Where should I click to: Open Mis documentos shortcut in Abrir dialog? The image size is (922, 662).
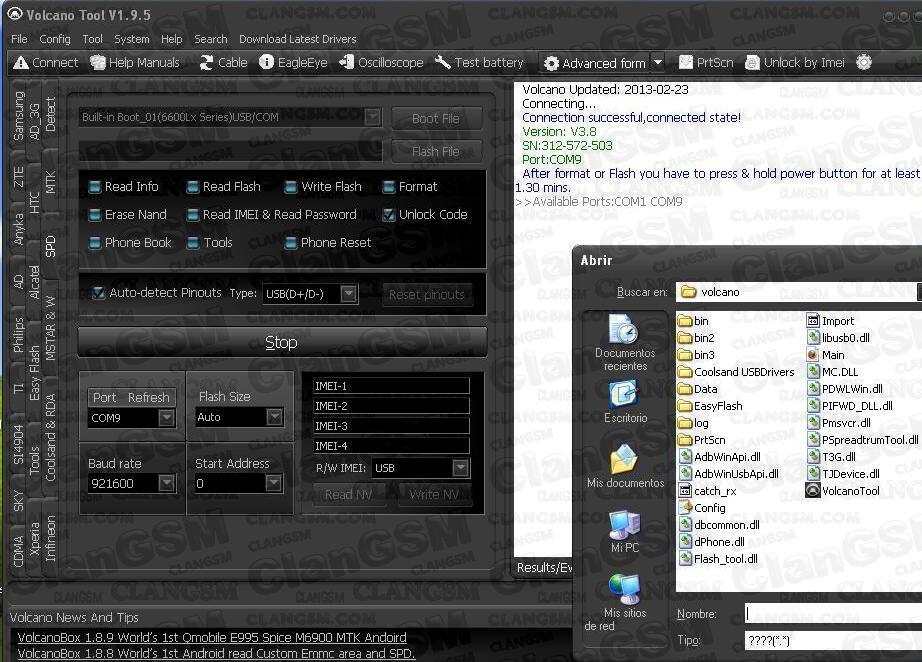(625, 467)
